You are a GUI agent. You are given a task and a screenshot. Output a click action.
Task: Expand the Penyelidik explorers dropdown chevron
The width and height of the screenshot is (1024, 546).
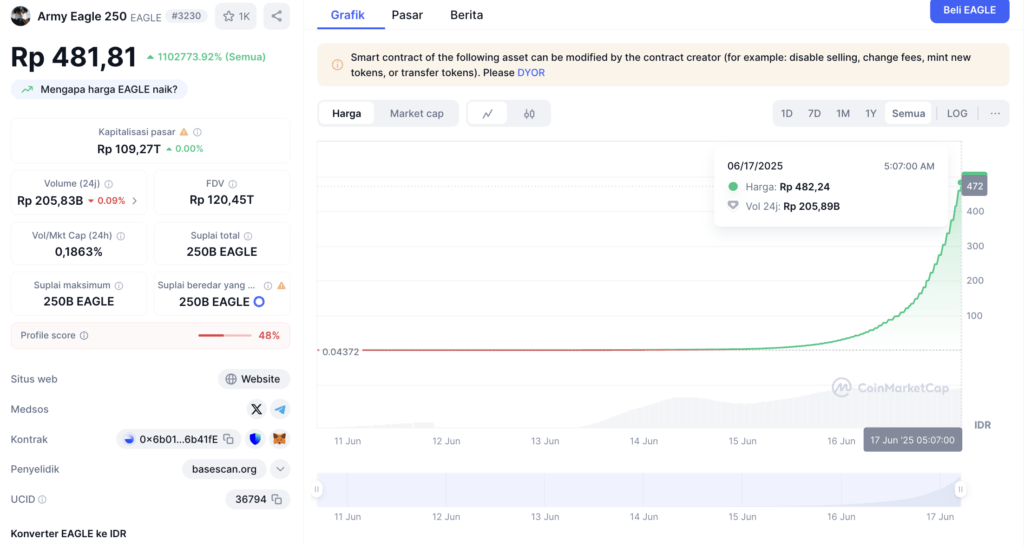click(x=280, y=470)
